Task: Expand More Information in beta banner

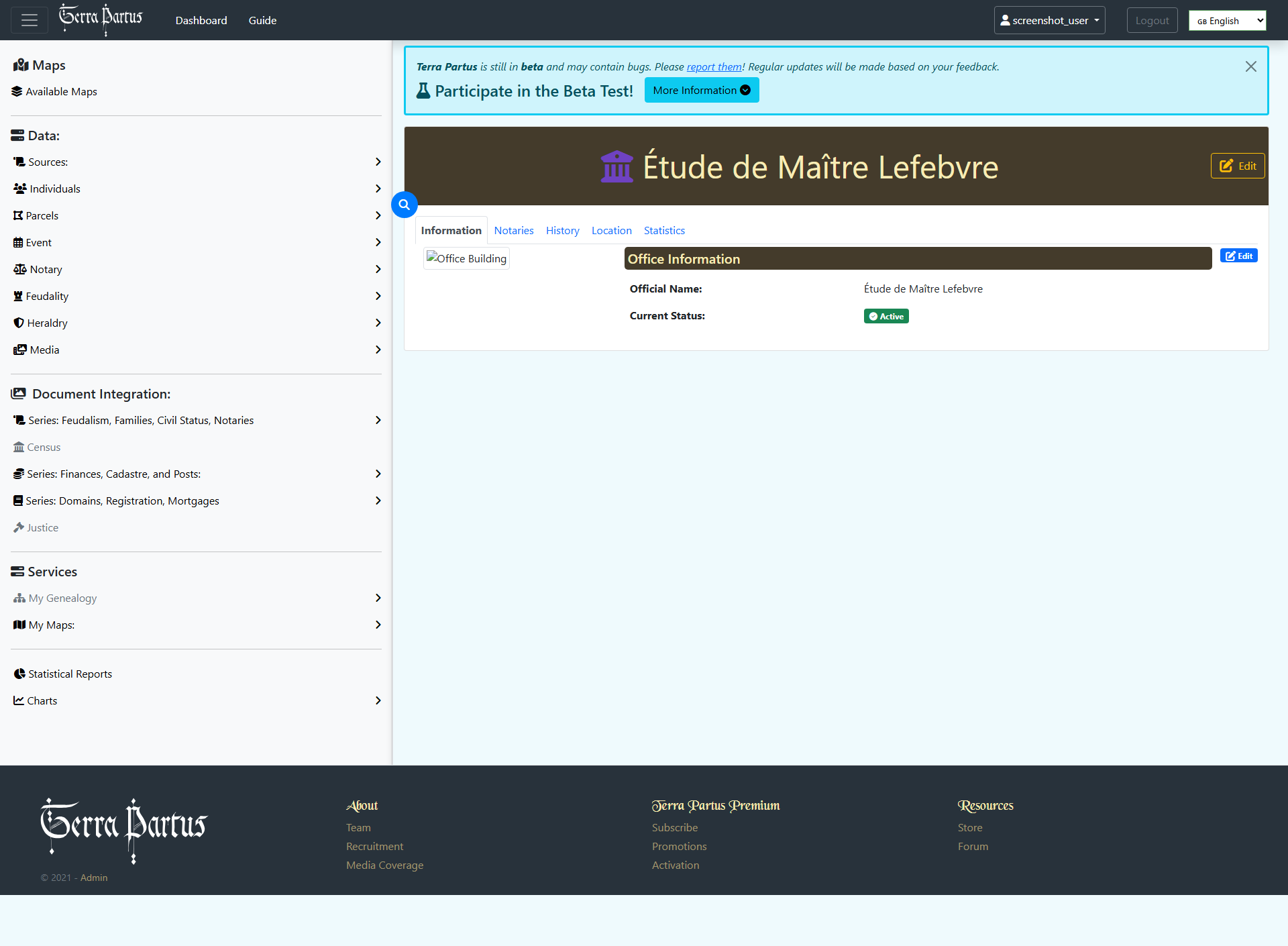Action: click(701, 90)
